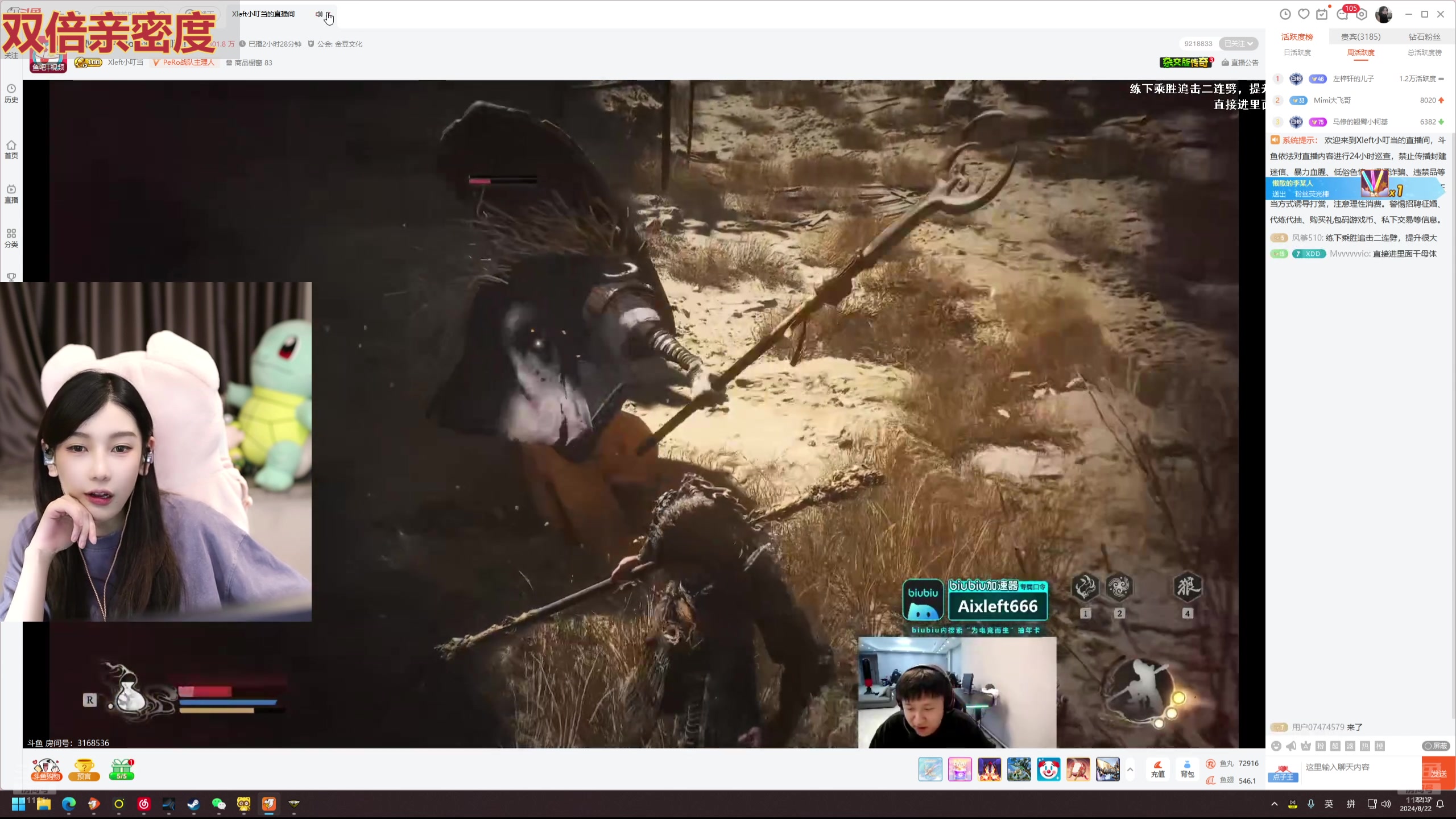
Task: Switch to 活跃度榜 tab
Action: (x=1297, y=37)
